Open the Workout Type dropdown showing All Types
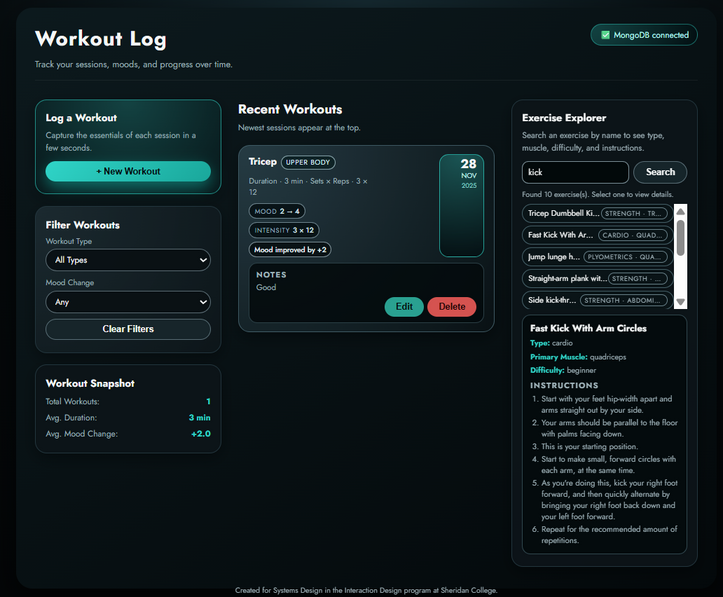Screen dimensions: 723x597 pos(128,260)
